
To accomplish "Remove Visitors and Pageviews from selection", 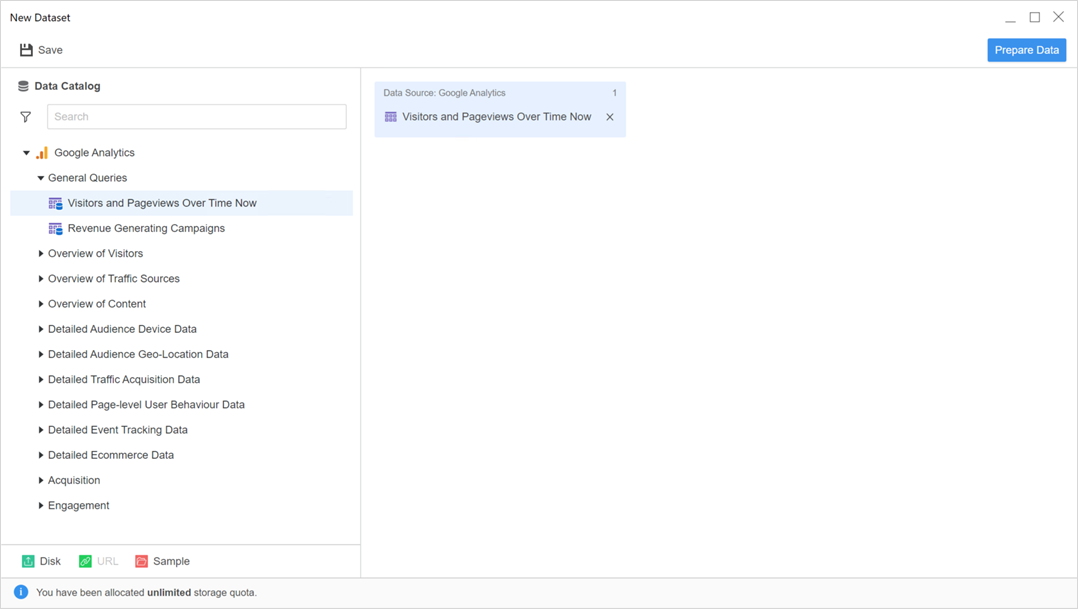I will 610,117.
